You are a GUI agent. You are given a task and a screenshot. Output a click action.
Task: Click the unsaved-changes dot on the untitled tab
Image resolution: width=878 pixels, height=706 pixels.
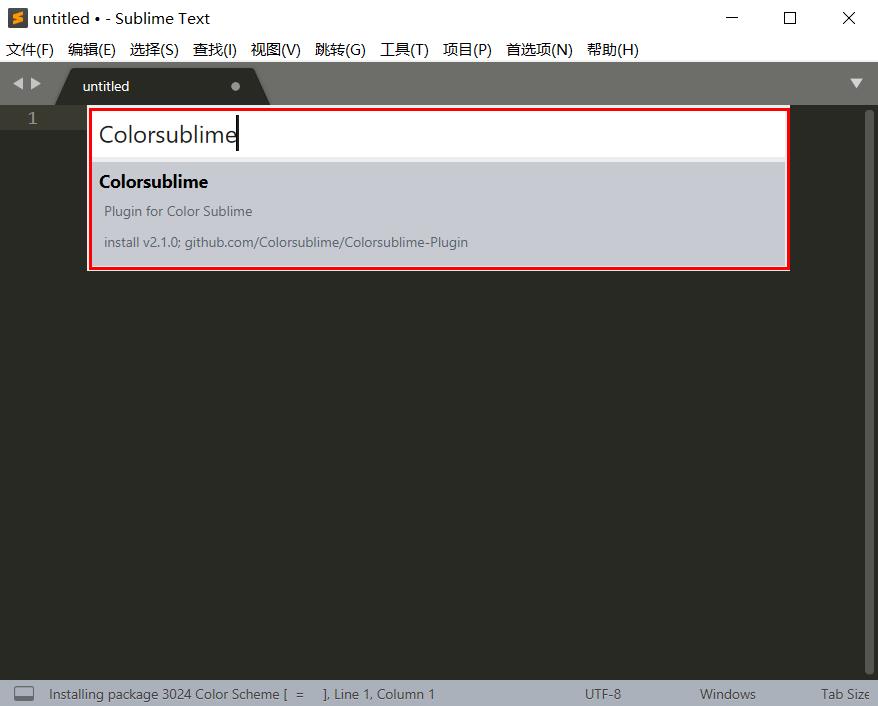[235, 86]
